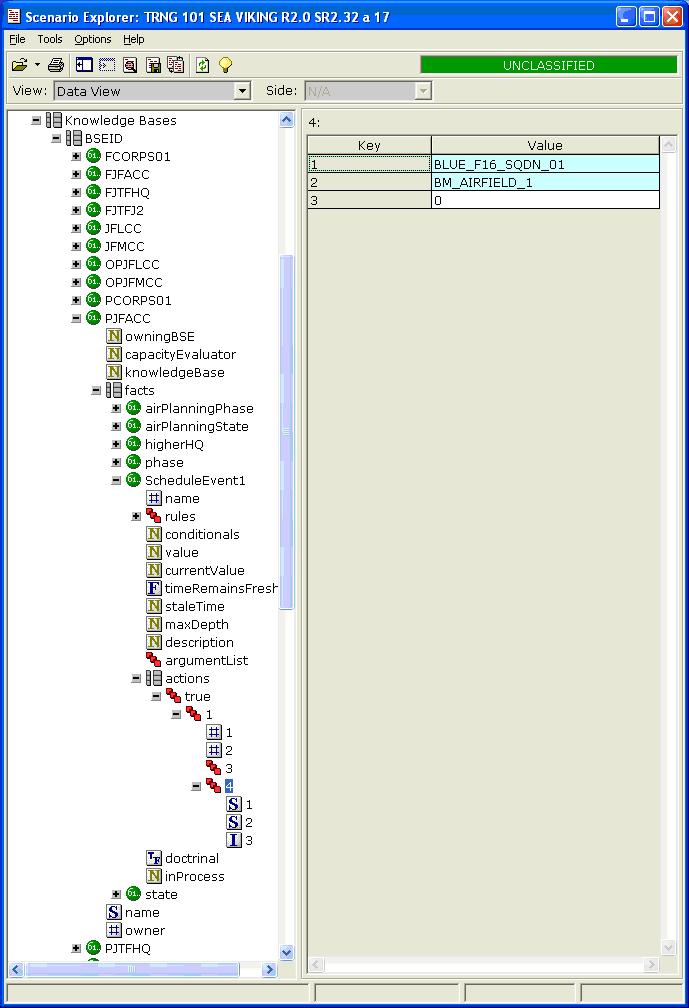Image resolution: width=689 pixels, height=1008 pixels.
Task: Open the View dropdown showing Data View
Action: (x=242, y=91)
